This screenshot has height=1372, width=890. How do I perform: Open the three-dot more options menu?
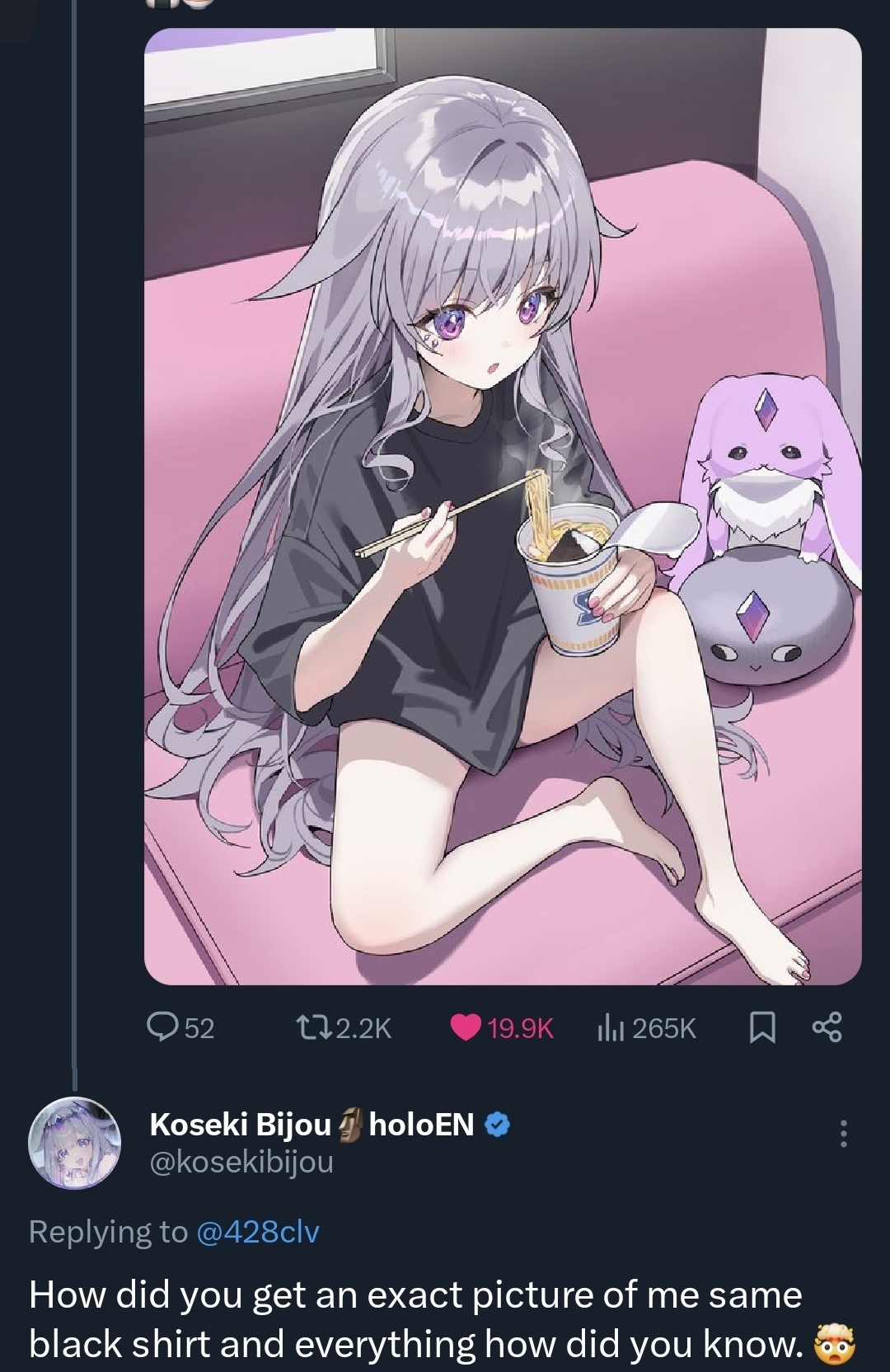pyautogui.click(x=842, y=1134)
